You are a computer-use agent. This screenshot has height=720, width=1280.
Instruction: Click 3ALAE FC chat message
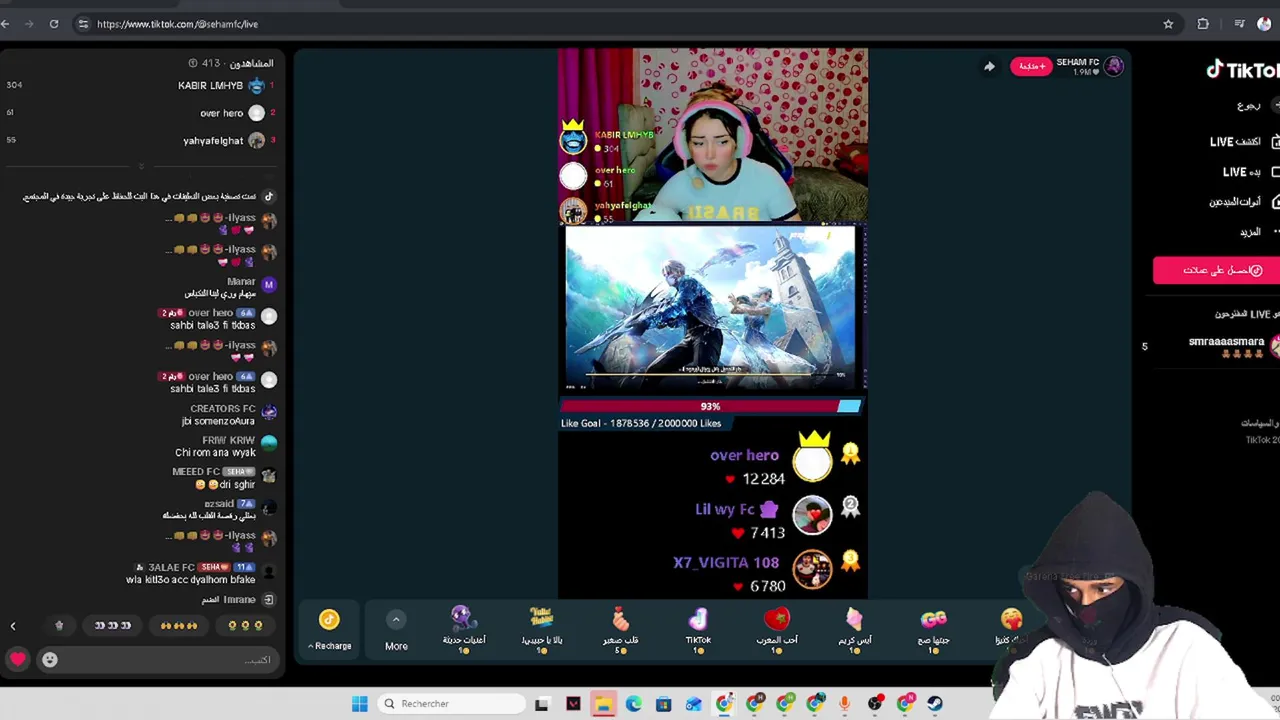[x=201, y=573]
